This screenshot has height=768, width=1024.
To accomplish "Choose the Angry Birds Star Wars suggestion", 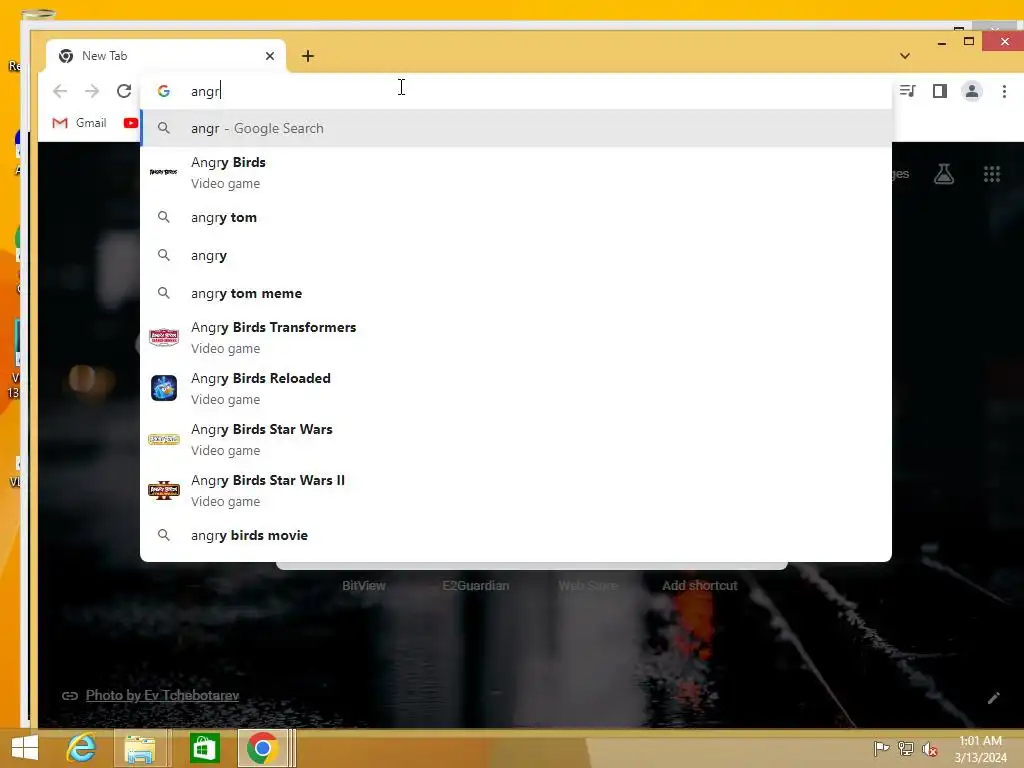I will pyautogui.click(x=516, y=440).
